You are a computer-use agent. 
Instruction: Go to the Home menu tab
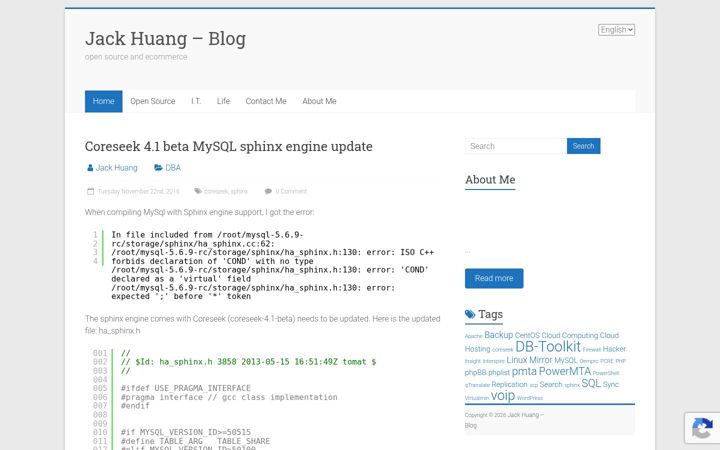click(x=103, y=101)
